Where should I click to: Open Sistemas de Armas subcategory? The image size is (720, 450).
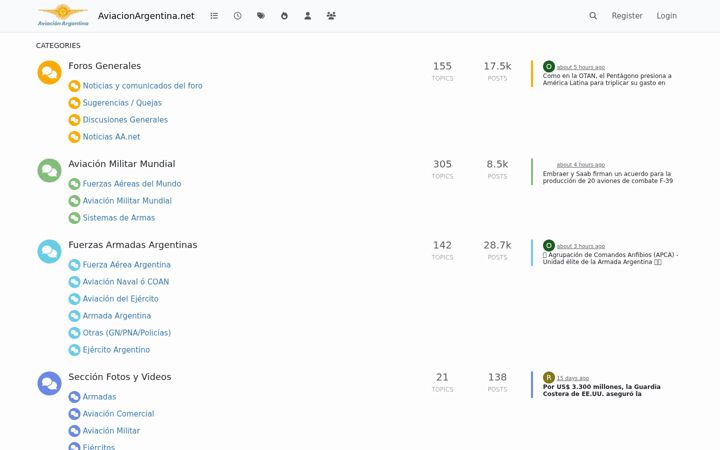(x=119, y=218)
